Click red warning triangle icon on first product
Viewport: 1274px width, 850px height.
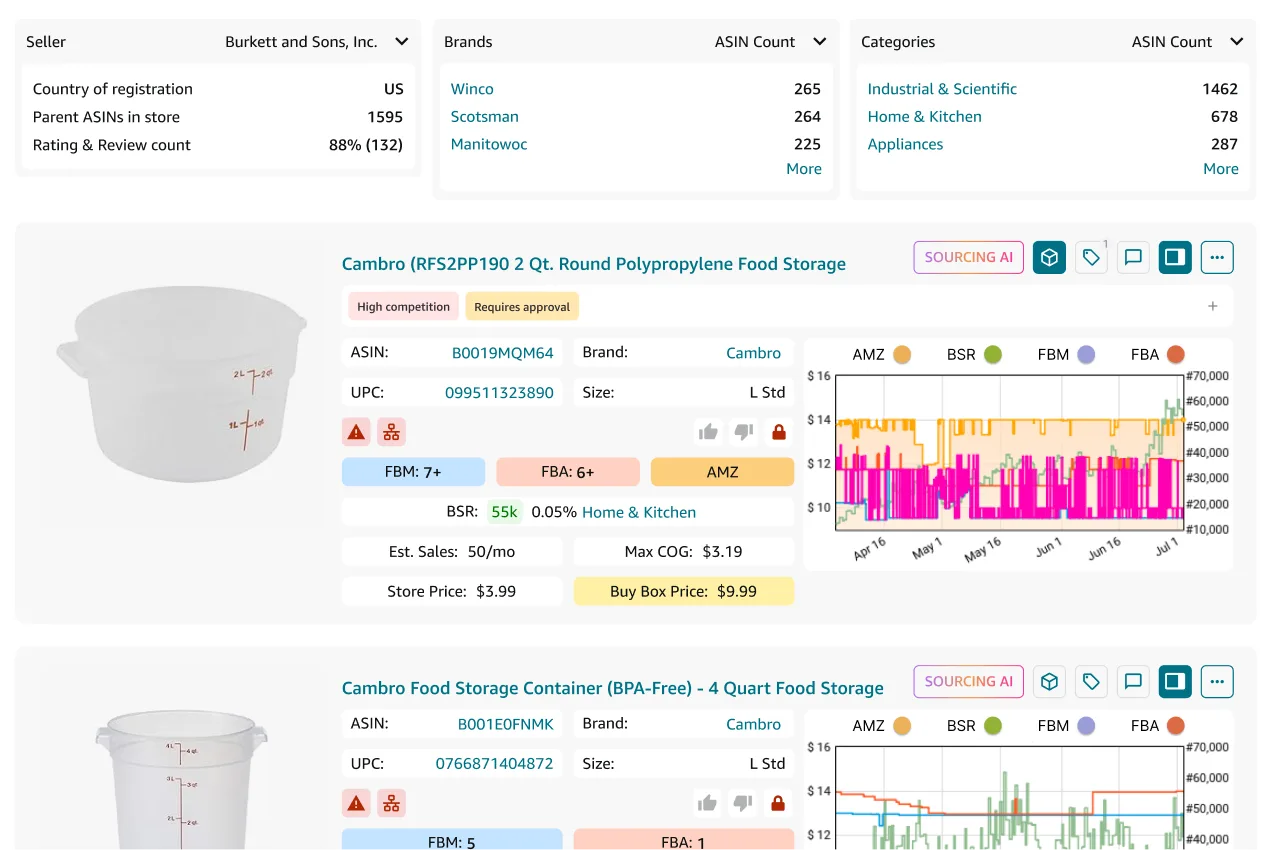[356, 432]
